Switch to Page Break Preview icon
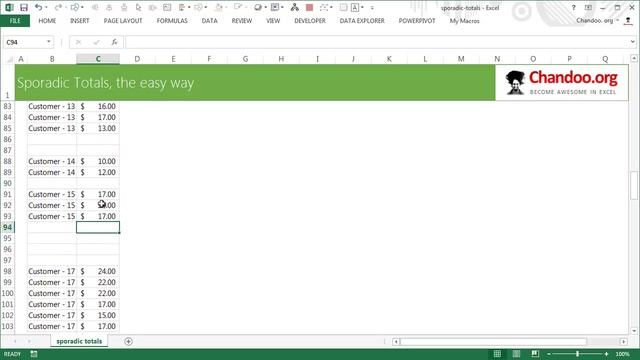 click(x=535, y=354)
